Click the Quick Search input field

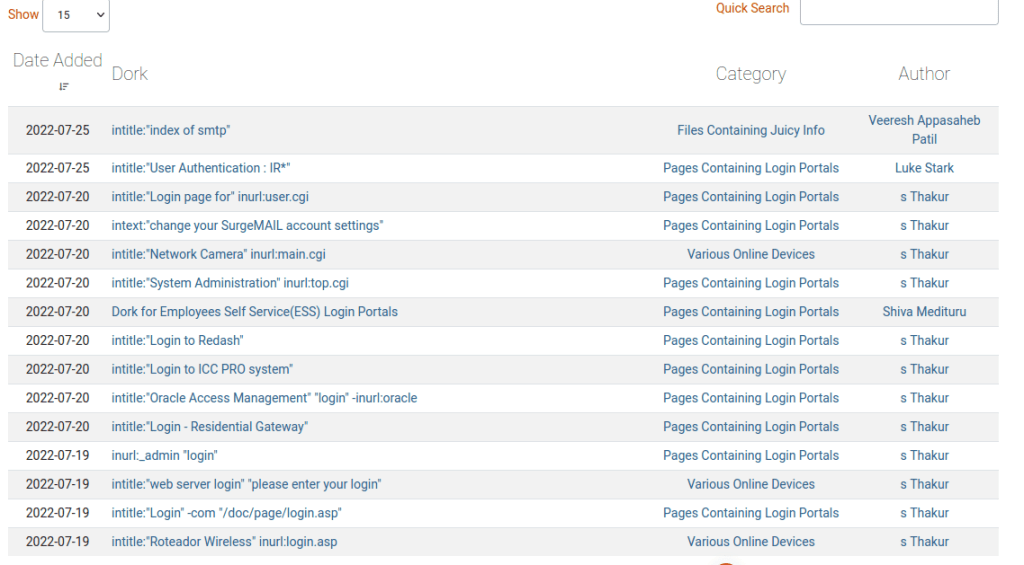click(898, 10)
